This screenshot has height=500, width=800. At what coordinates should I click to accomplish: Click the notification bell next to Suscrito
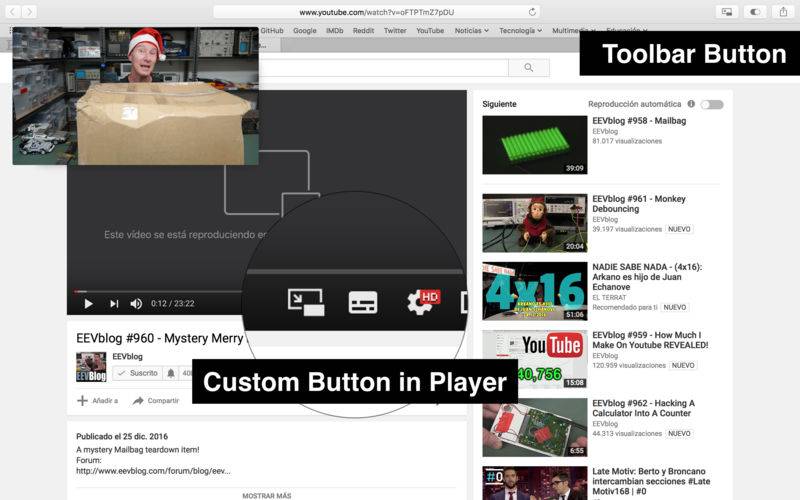(x=171, y=373)
